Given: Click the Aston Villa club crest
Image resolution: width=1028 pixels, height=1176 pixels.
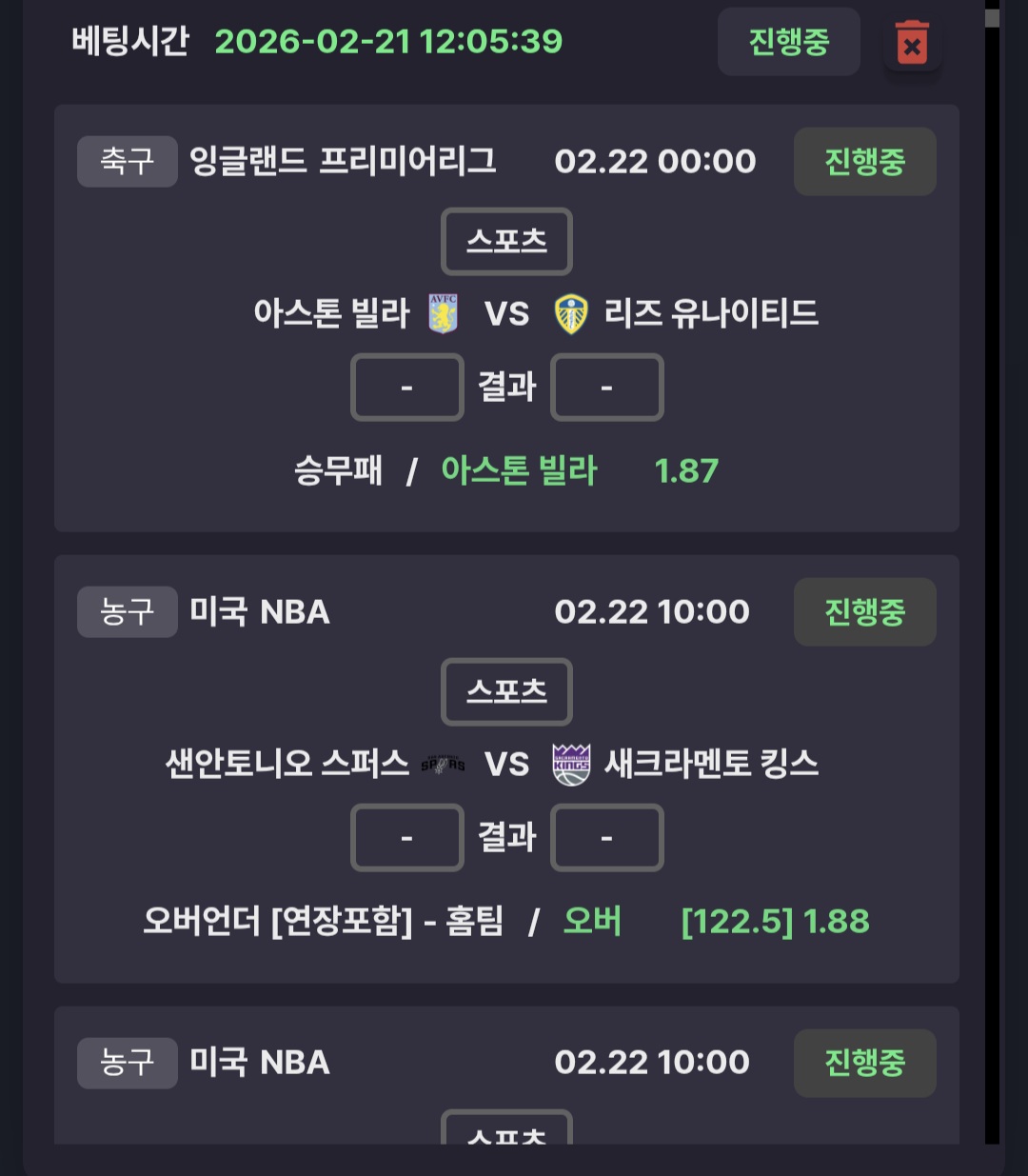Looking at the screenshot, I should (x=443, y=313).
